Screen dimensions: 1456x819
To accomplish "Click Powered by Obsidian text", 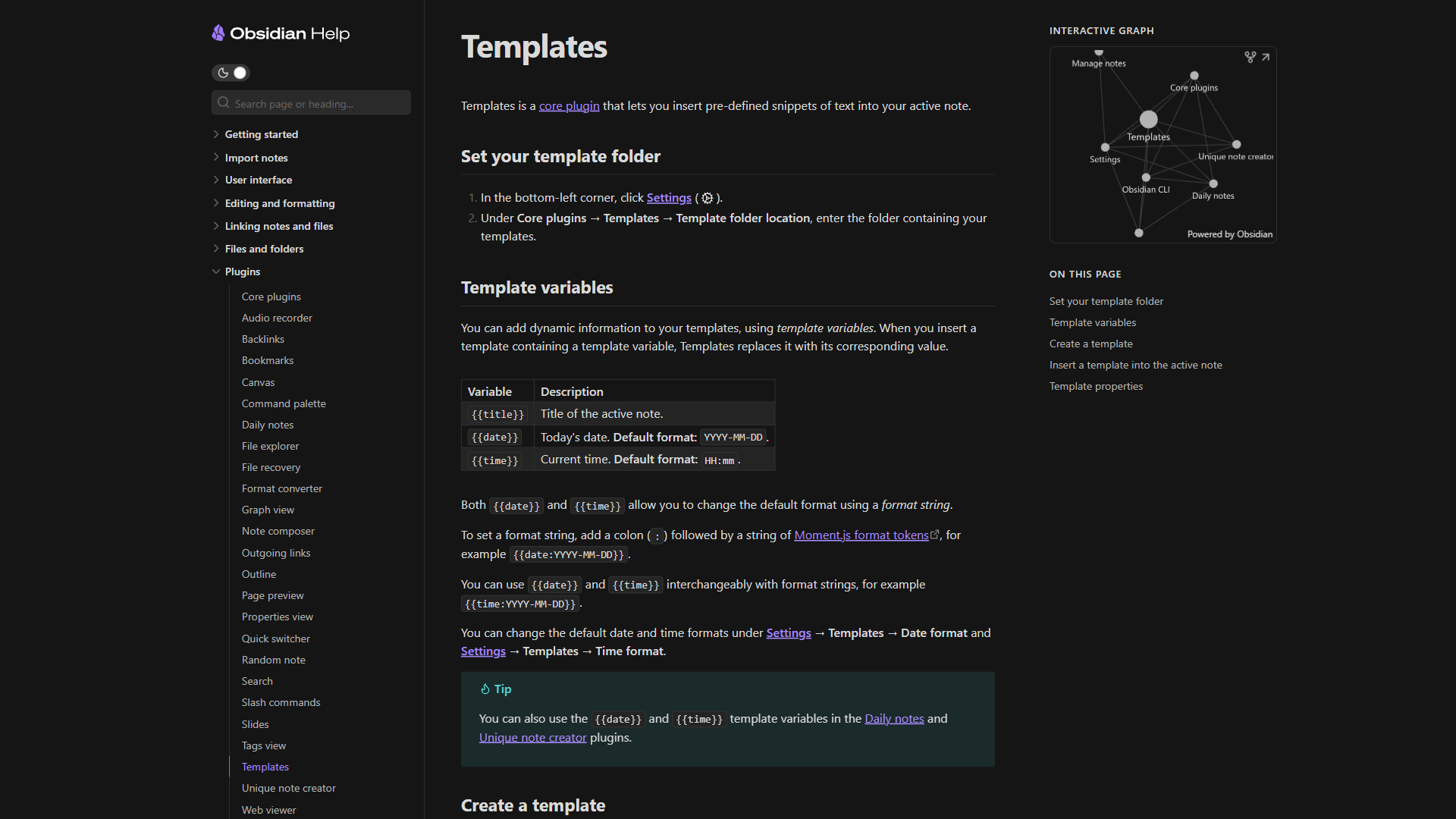I will pyautogui.click(x=1230, y=234).
